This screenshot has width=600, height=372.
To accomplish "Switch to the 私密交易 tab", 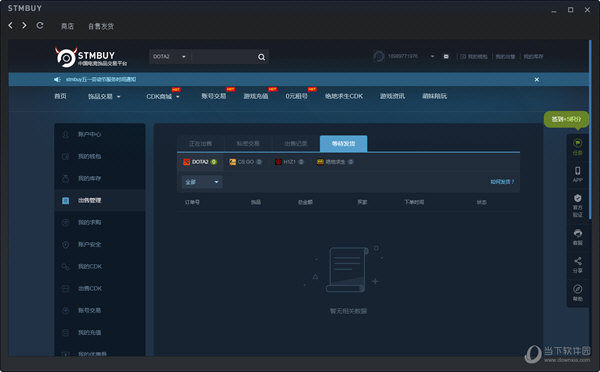I will click(x=248, y=144).
